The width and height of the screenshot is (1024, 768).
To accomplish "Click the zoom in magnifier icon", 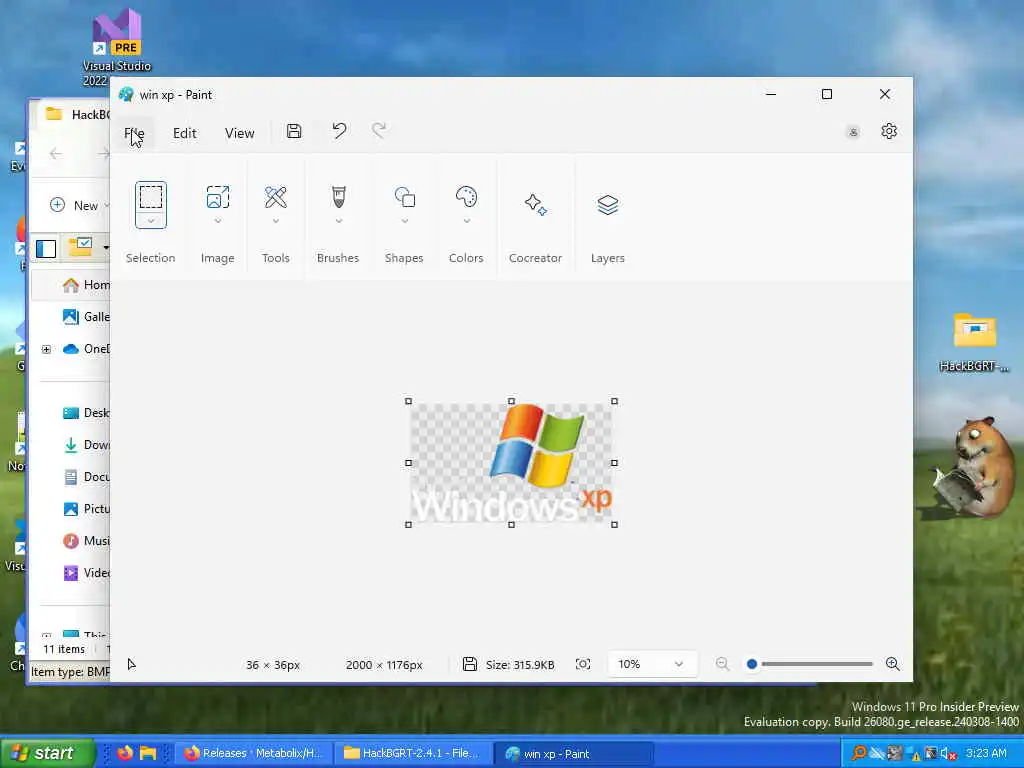I will click(893, 664).
